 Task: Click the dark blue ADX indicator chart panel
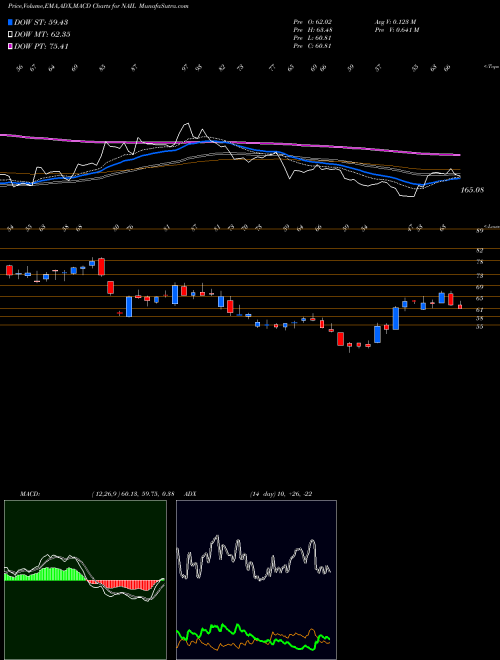256,580
